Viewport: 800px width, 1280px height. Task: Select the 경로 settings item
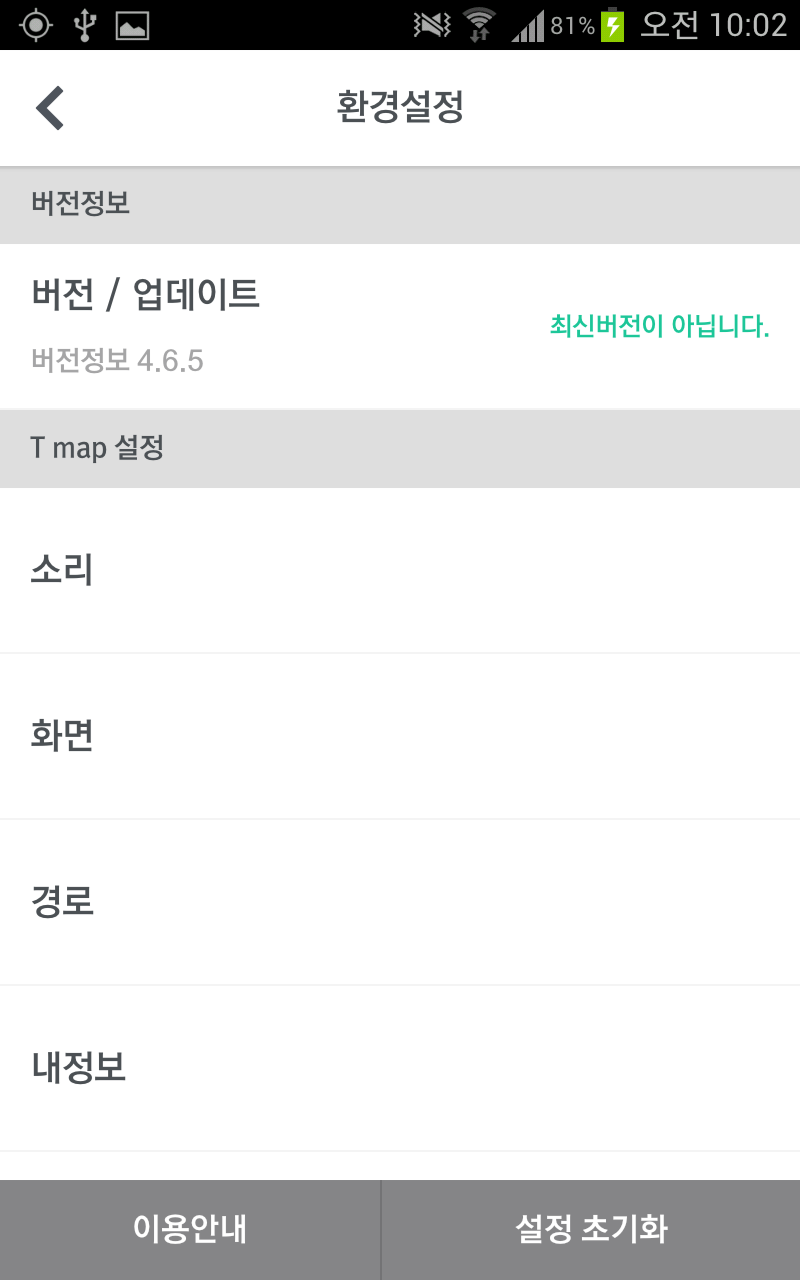[400, 902]
